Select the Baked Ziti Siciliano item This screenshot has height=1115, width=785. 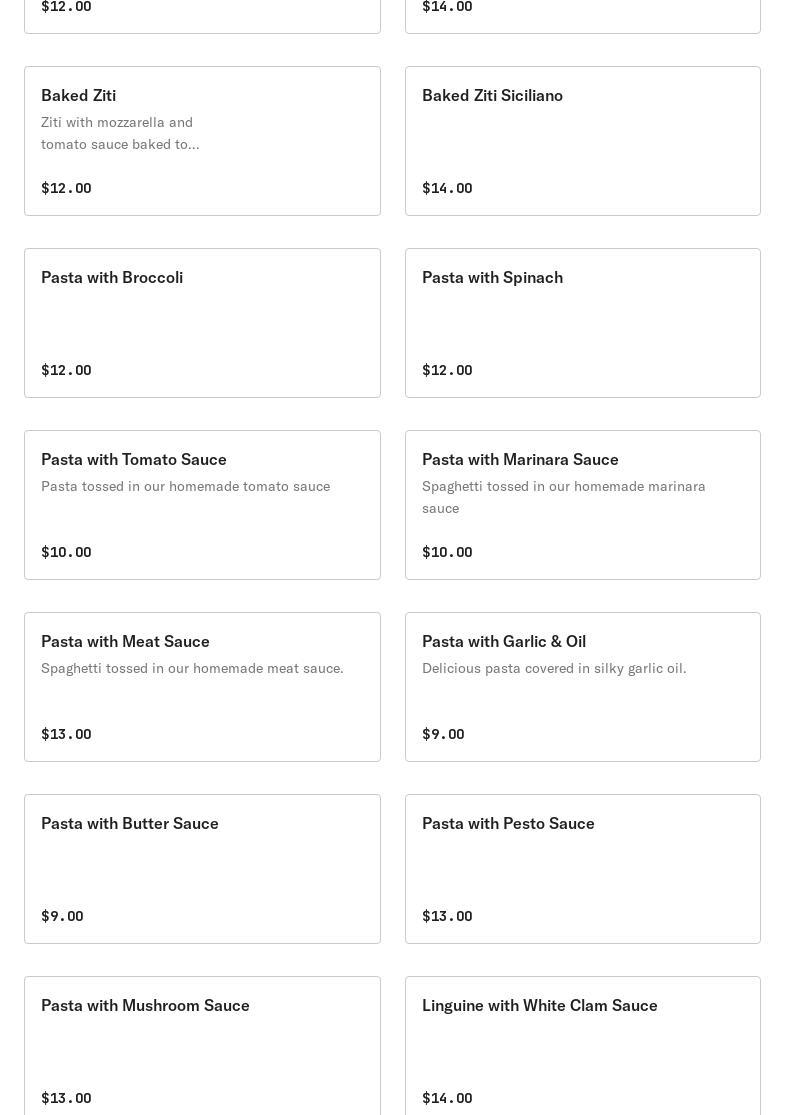582,141
